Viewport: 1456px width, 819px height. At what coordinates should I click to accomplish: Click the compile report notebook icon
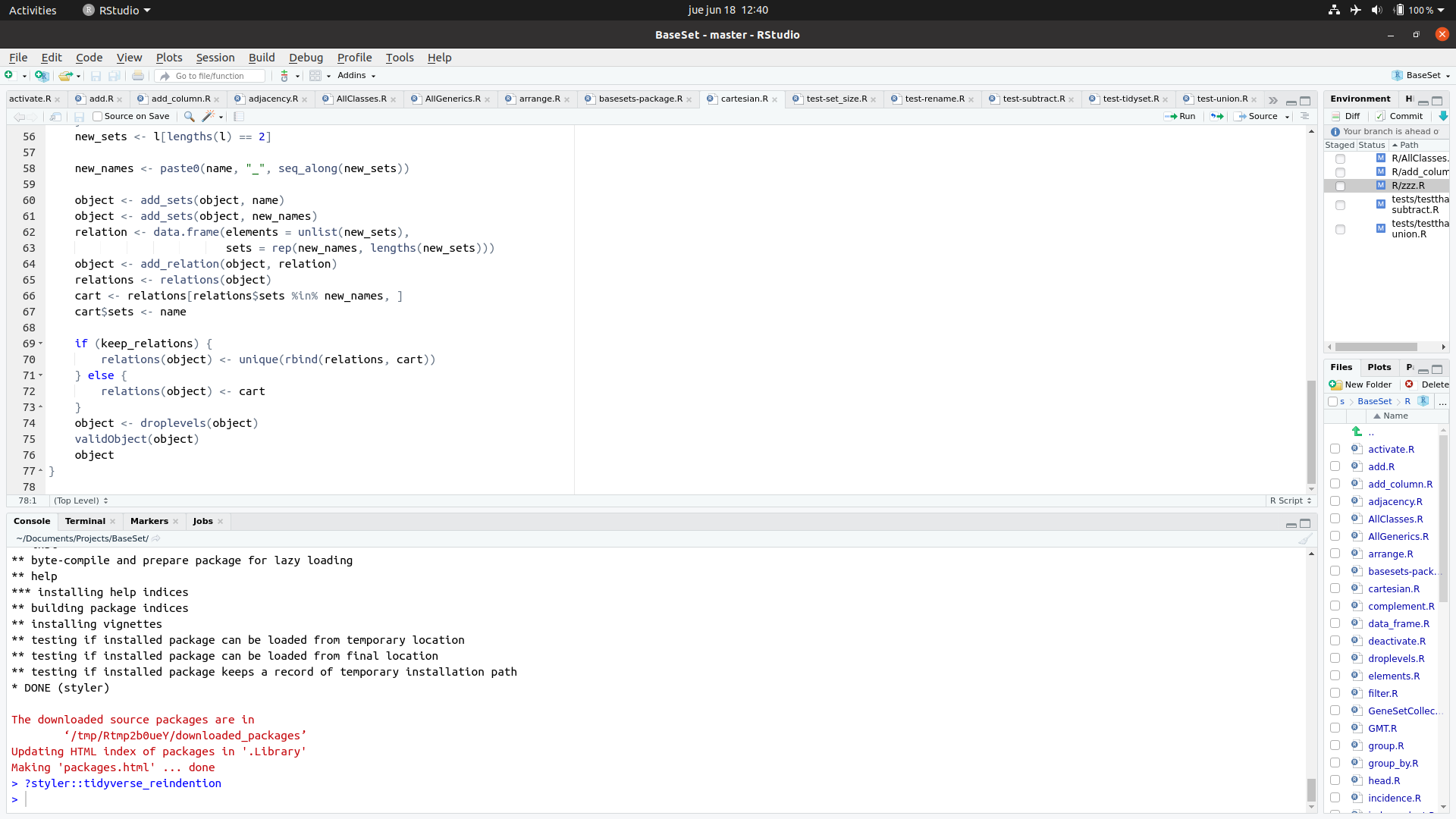point(239,116)
